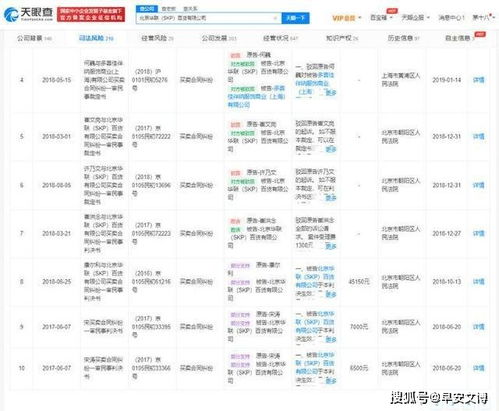The height and width of the screenshot is (411, 499).
Task: Open 详情 for row 4 Shanghai court case
Action: pyautogui.click(x=479, y=80)
